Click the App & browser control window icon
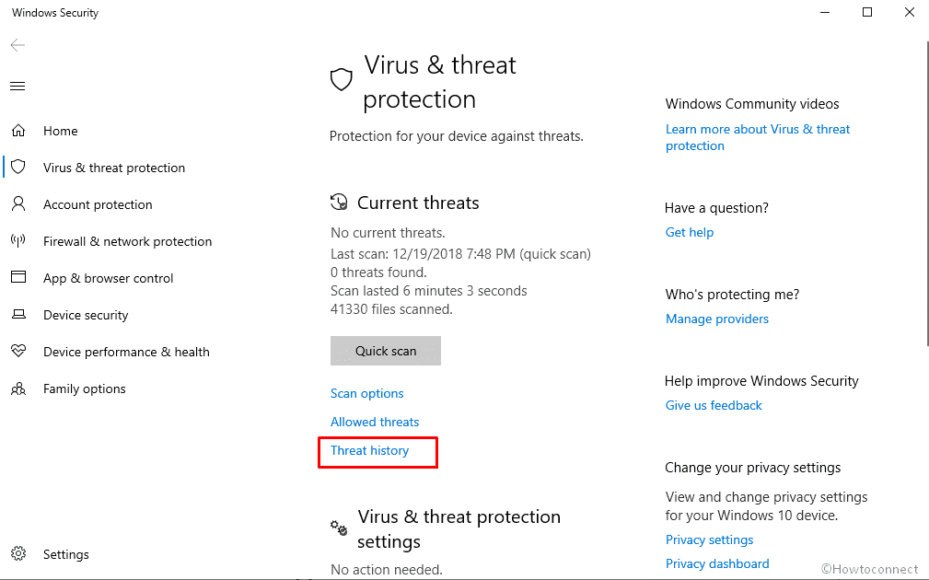929x580 pixels. click(x=18, y=277)
